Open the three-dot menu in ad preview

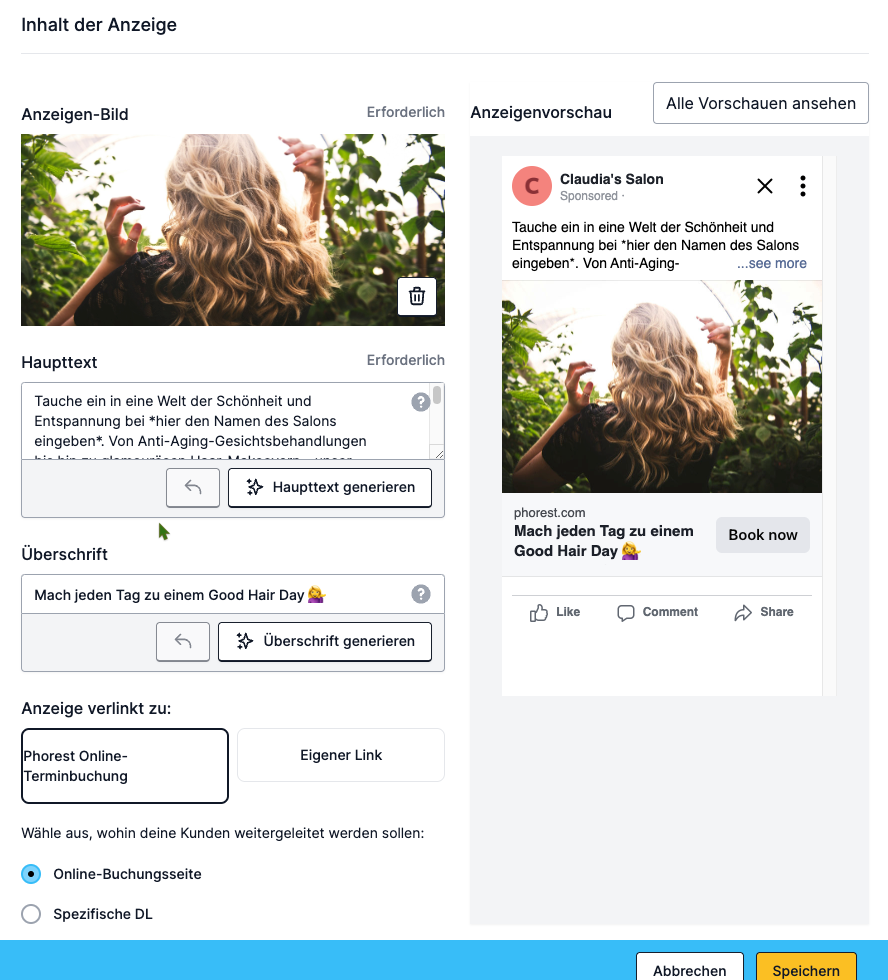(803, 186)
